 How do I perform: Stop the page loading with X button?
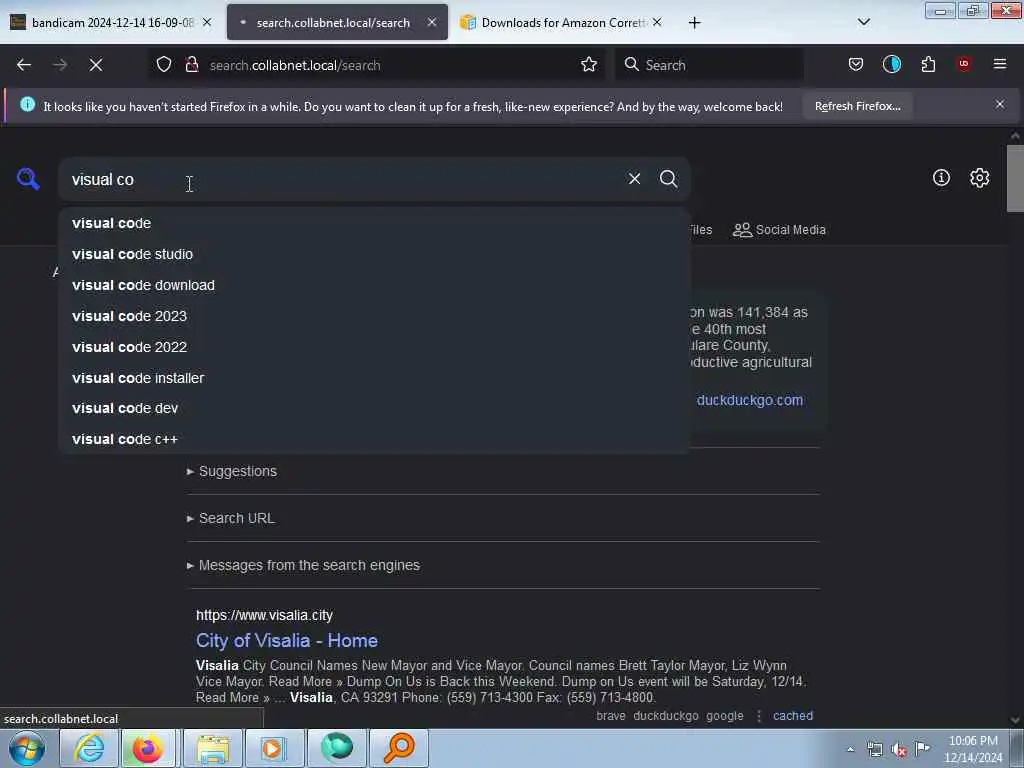(96, 65)
